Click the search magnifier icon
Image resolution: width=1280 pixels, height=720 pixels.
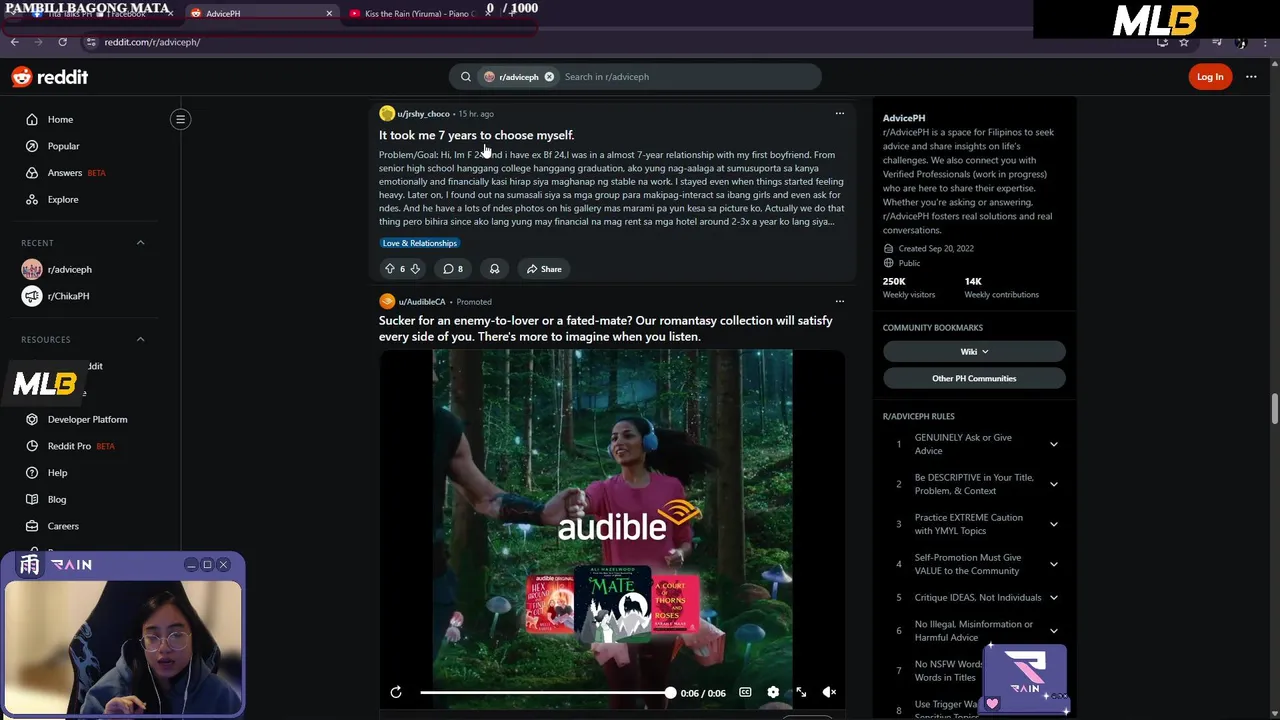coord(465,77)
